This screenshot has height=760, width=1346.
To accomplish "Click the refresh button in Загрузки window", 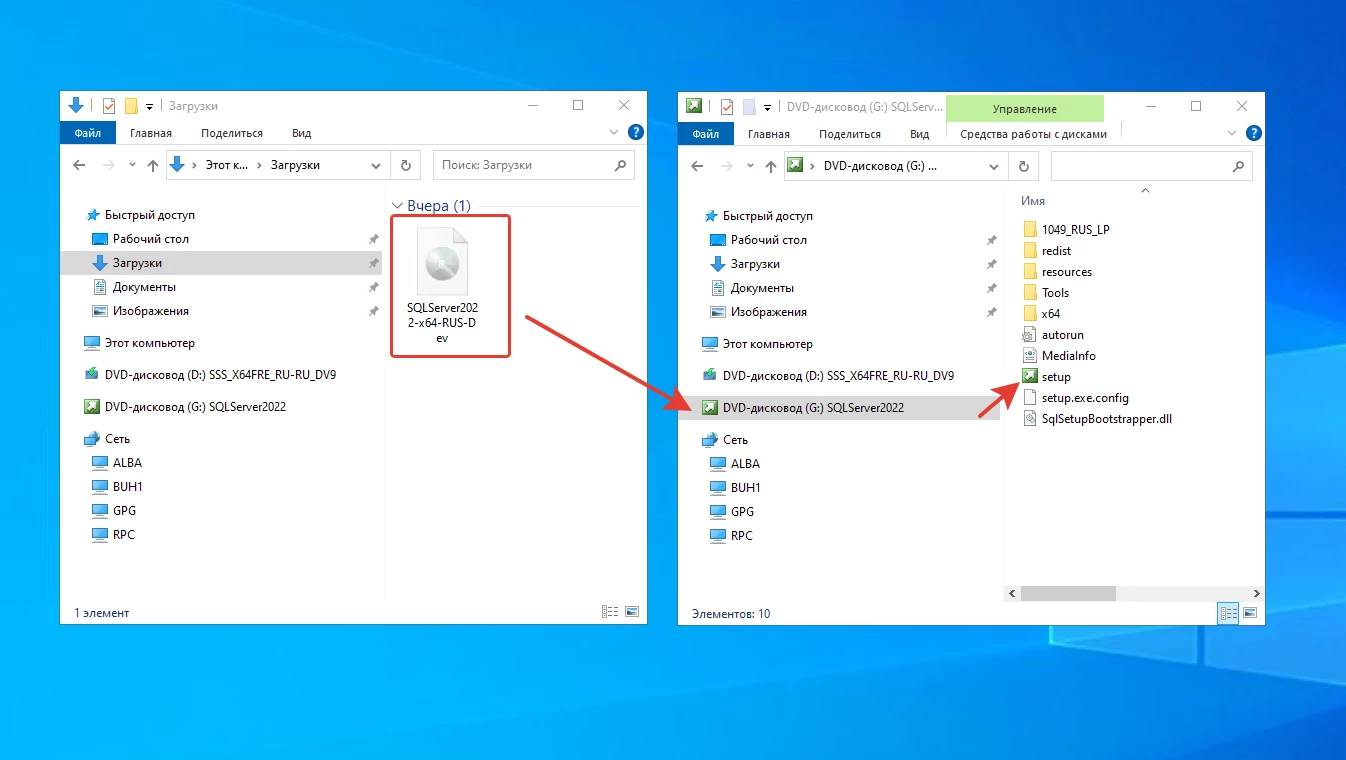I will pos(405,166).
